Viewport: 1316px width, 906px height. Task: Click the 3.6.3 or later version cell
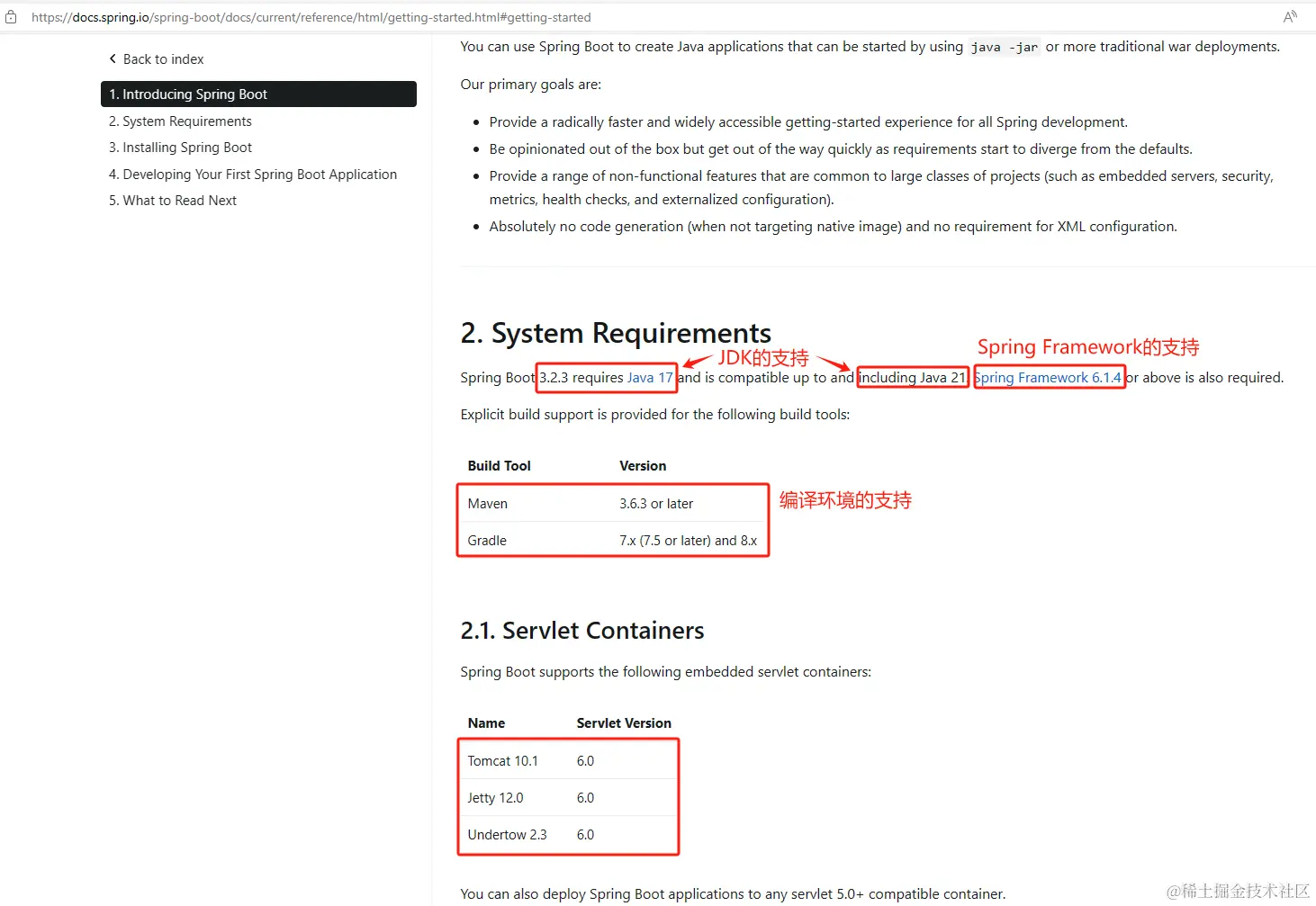click(x=656, y=504)
